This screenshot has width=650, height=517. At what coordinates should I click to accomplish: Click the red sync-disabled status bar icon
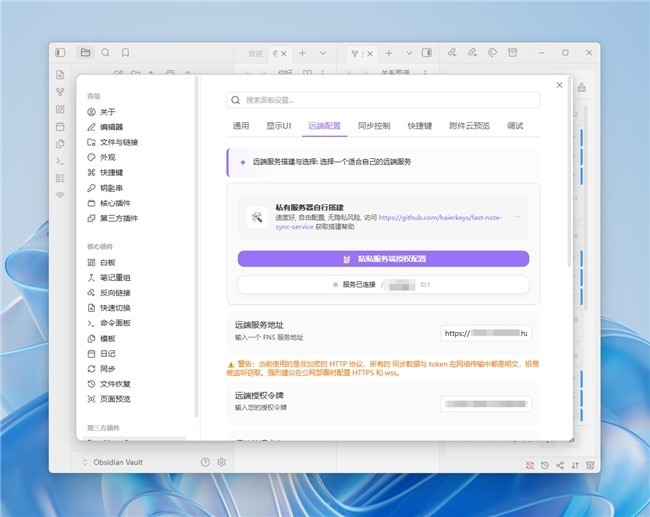pos(530,465)
